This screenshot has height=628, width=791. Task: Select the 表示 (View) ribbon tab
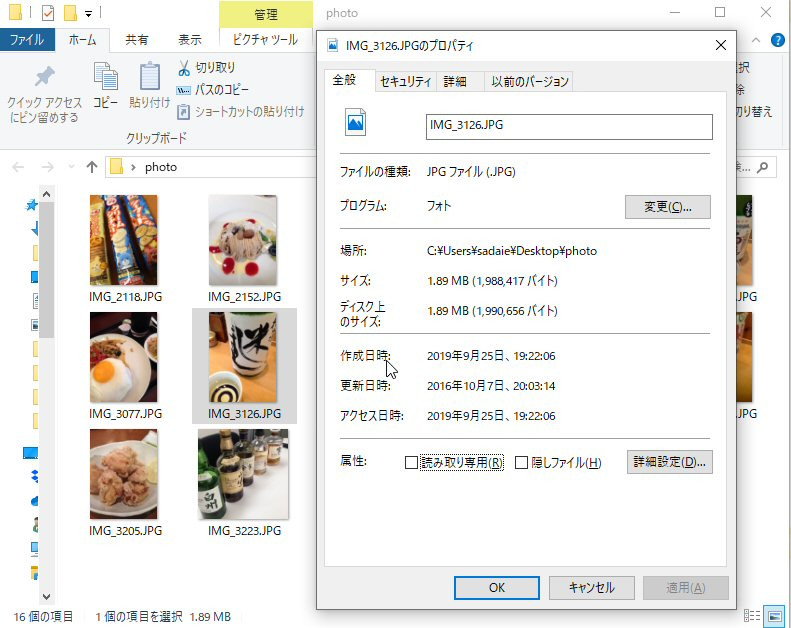pos(190,39)
